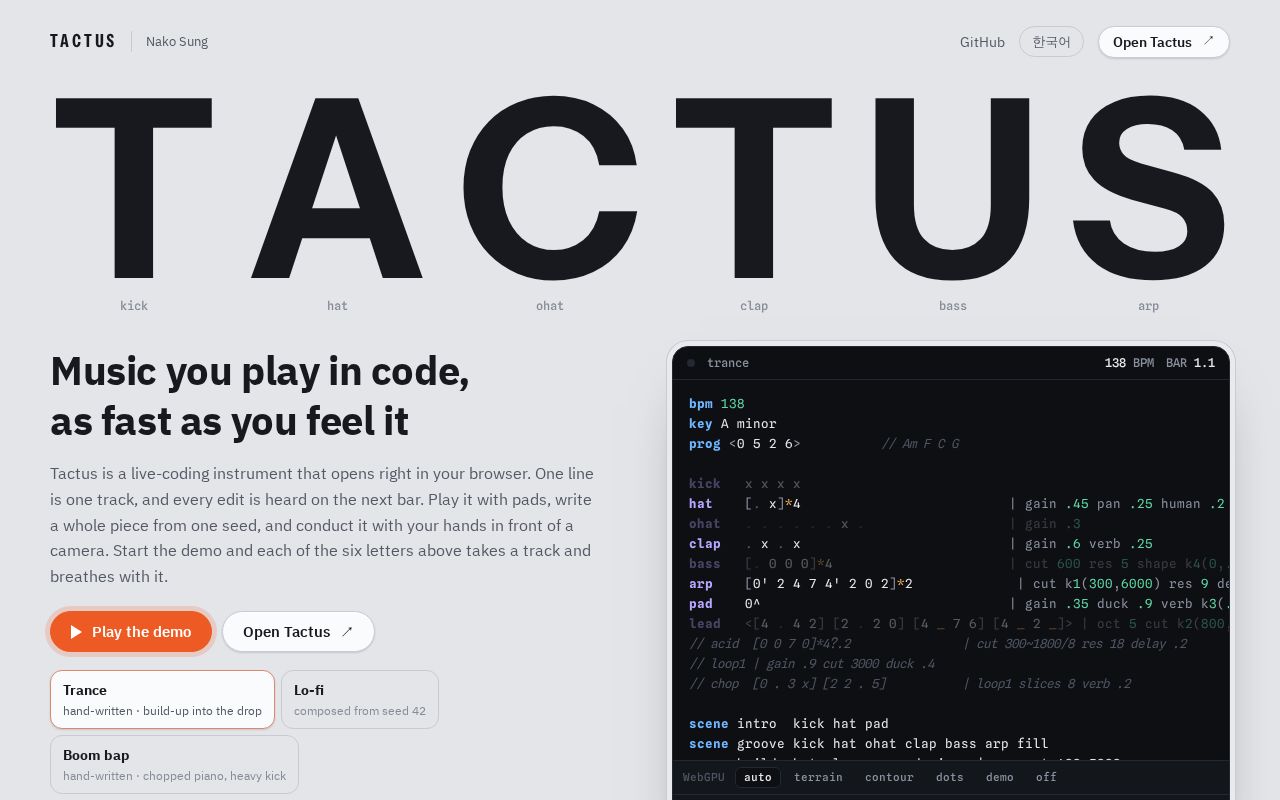The width and height of the screenshot is (1280, 800).
Task: Set WebGPU mode to auto
Action: coord(758,777)
